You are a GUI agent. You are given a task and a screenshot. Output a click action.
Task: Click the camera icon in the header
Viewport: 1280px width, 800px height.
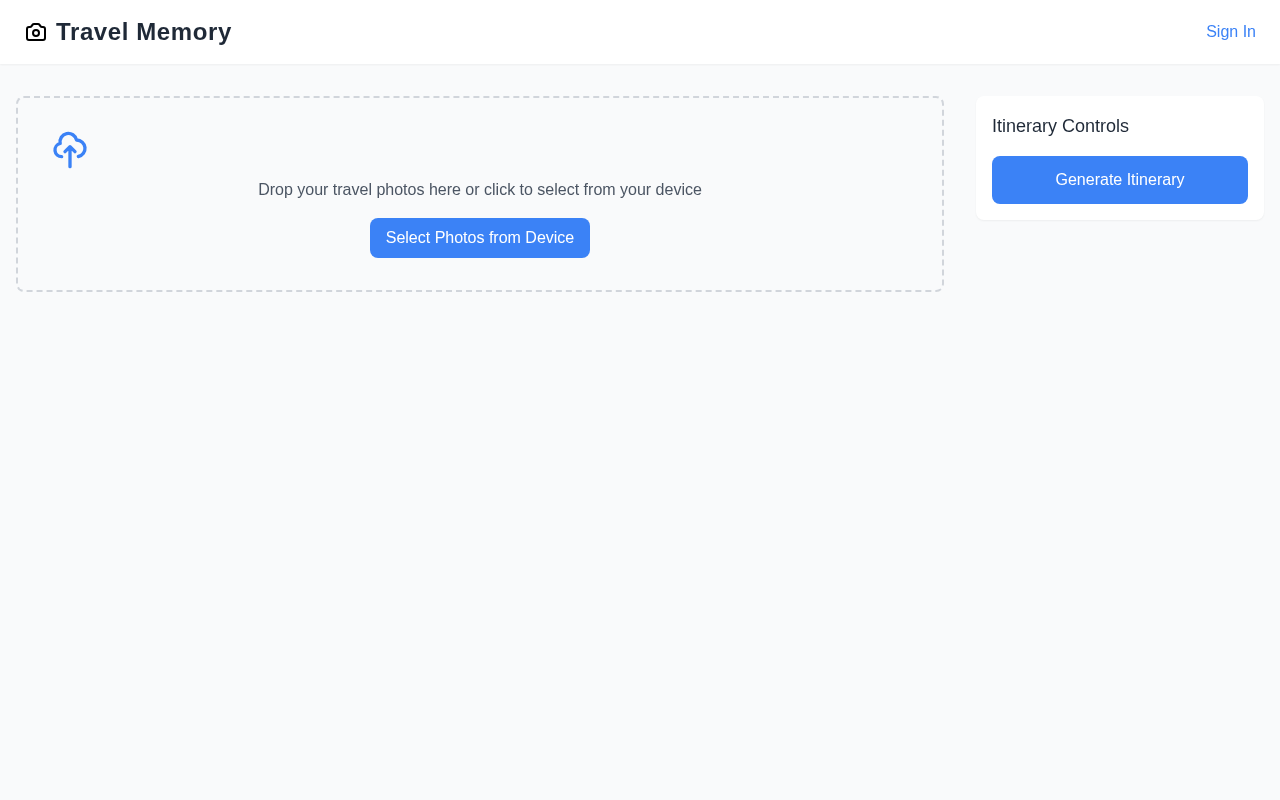[x=36, y=32]
